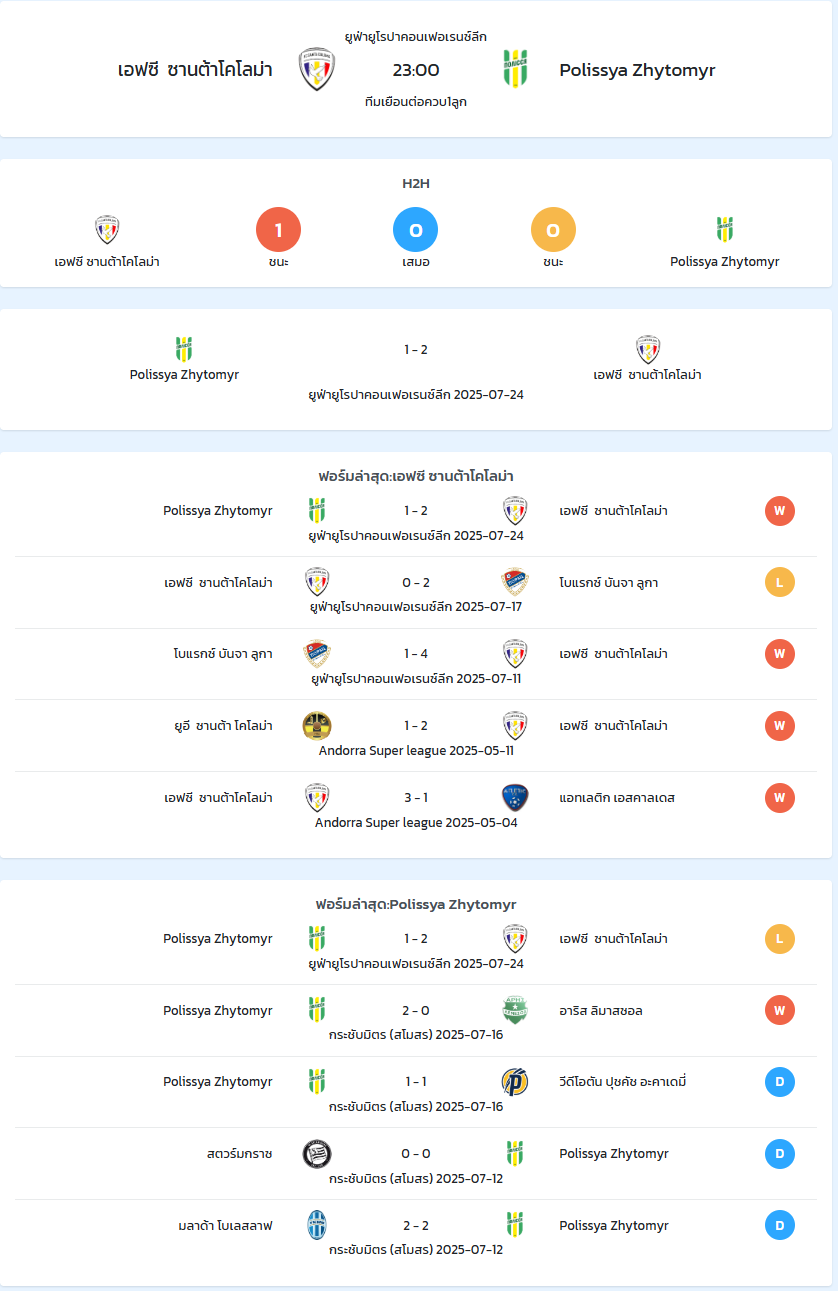Click Borac Banja Luka crest in 0 - 2 match
838x1291 pixels.
point(515,582)
